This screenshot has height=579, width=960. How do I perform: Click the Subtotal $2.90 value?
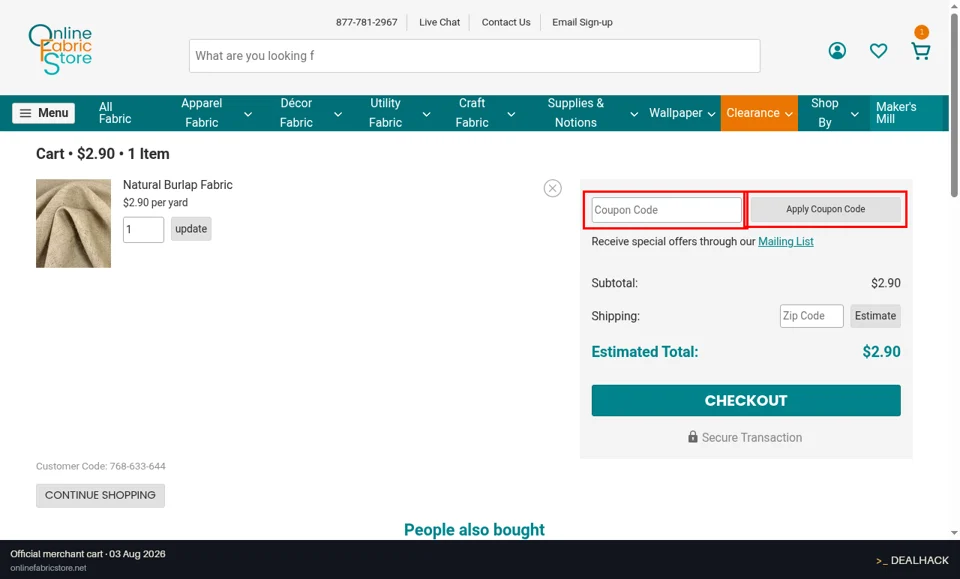click(885, 283)
